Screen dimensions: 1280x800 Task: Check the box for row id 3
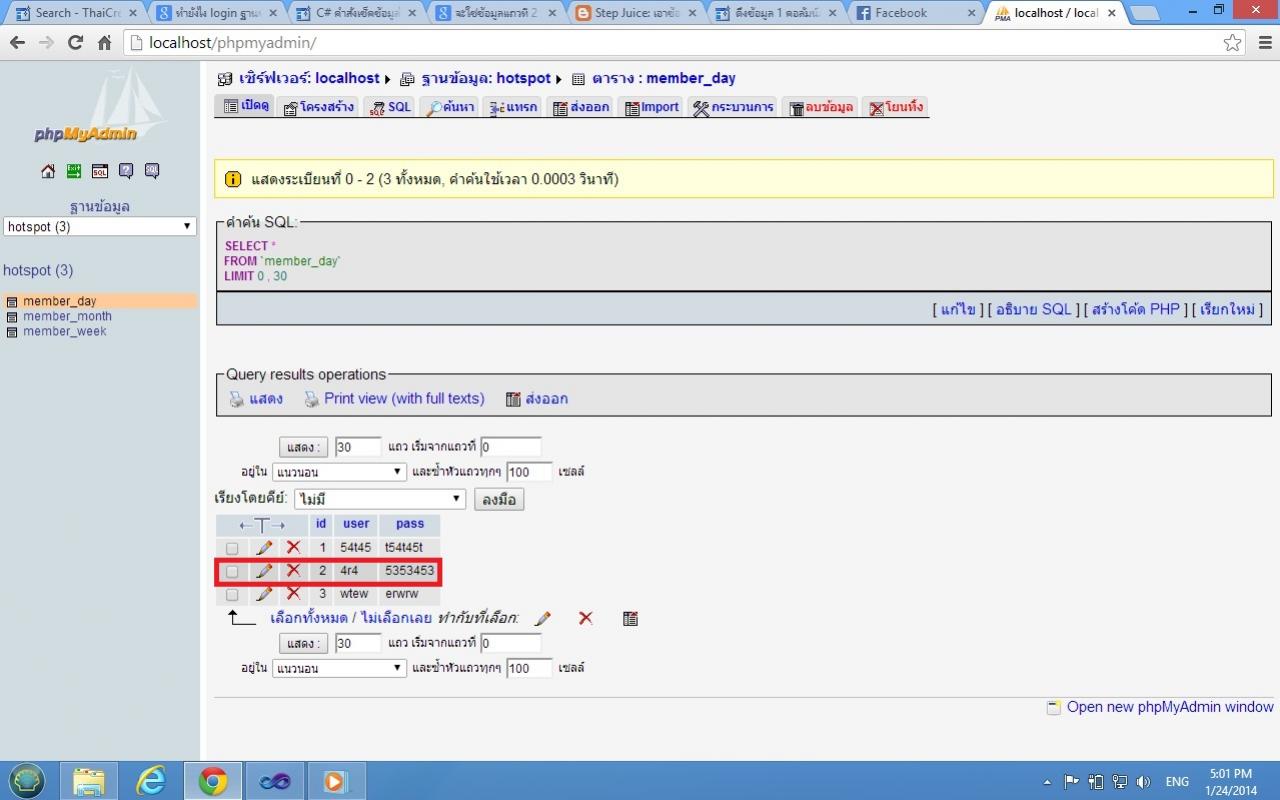pyautogui.click(x=232, y=594)
